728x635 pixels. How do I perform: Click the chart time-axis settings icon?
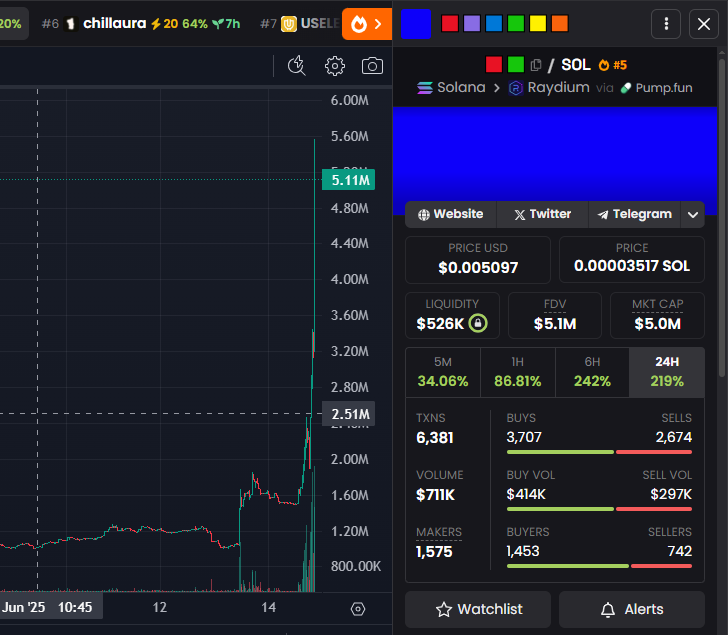click(x=358, y=609)
